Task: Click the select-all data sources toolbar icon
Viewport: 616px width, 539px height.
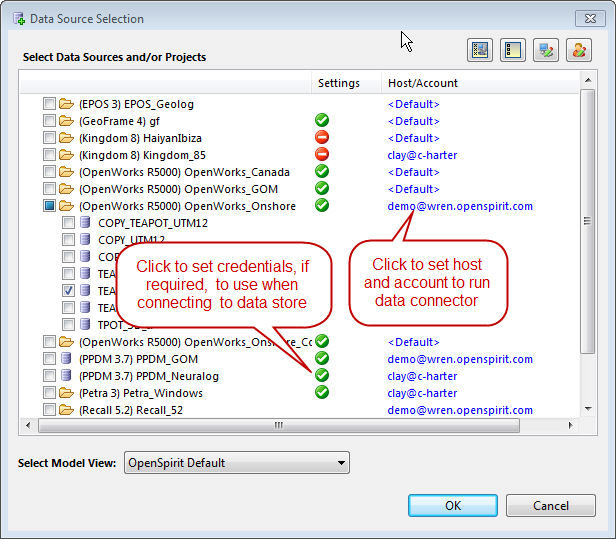Action: coord(480,50)
